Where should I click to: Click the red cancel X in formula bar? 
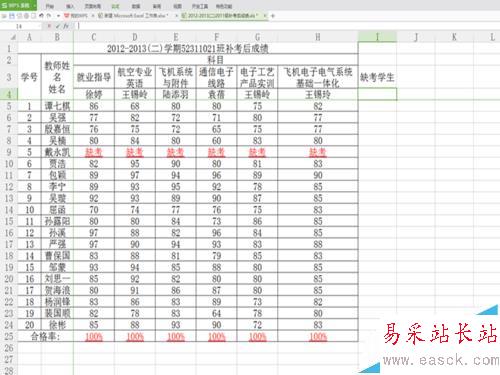coord(49,26)
